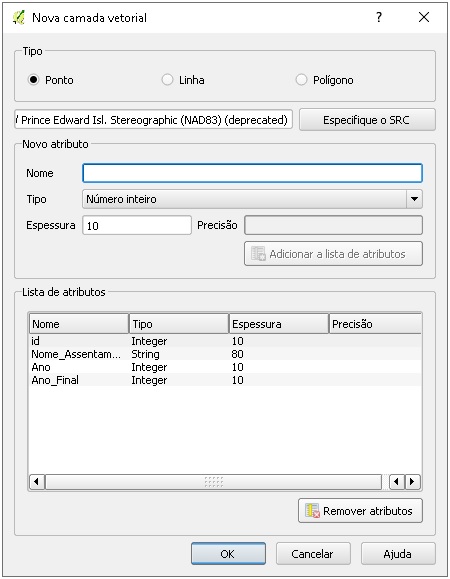Click the String type cell
Viewport: 450px width, 579px height.
[145, 354]
